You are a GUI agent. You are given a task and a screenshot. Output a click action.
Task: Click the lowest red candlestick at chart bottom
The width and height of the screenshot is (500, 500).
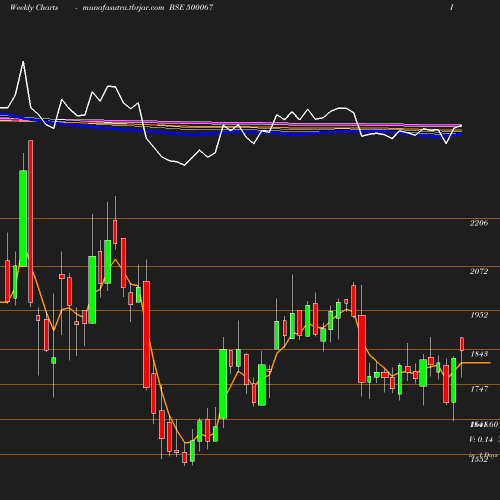point(184,457)
